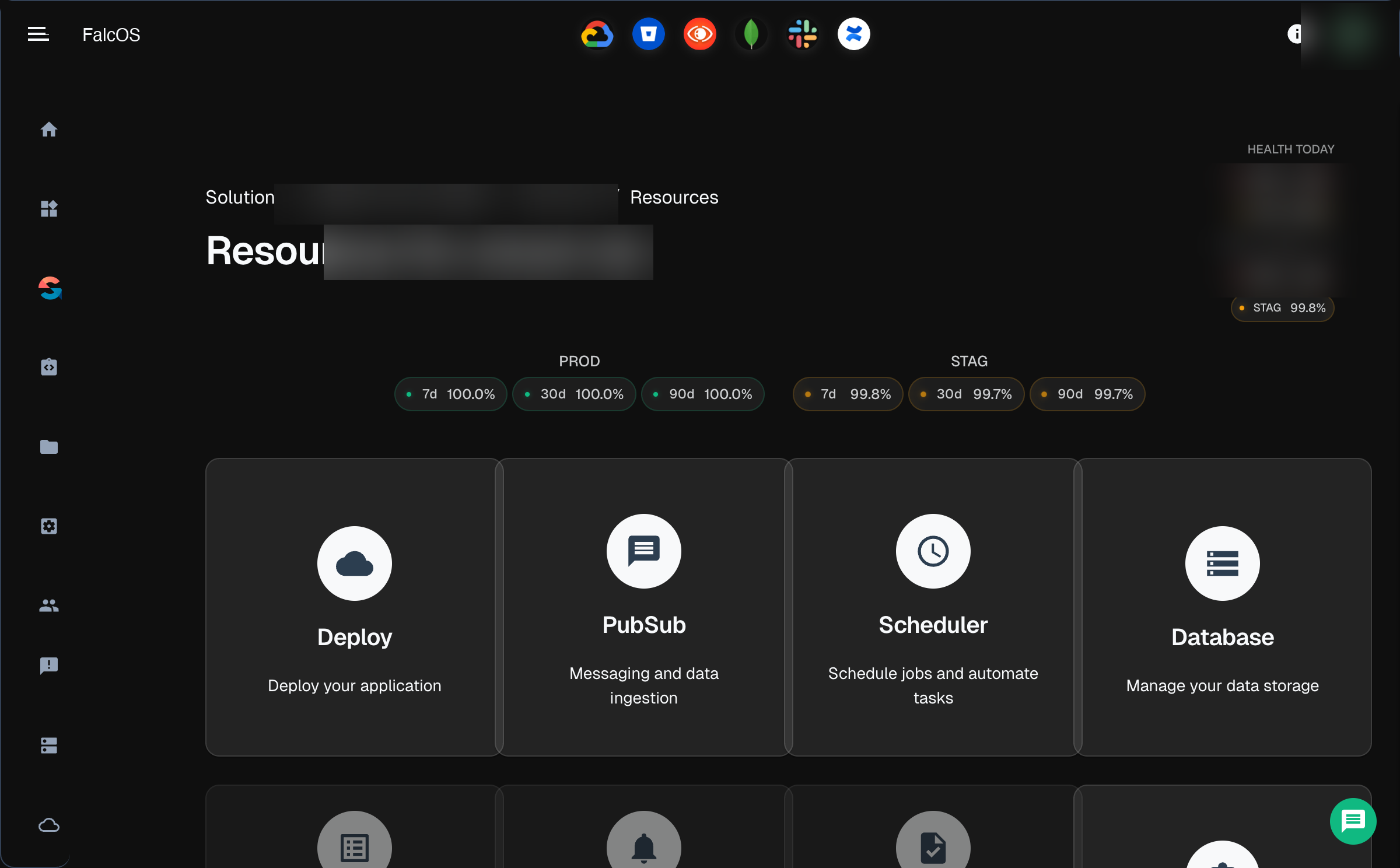1400x868 pixels.
Task: Click the STAG 99.8% health badge
Action: coord(1282,308)
